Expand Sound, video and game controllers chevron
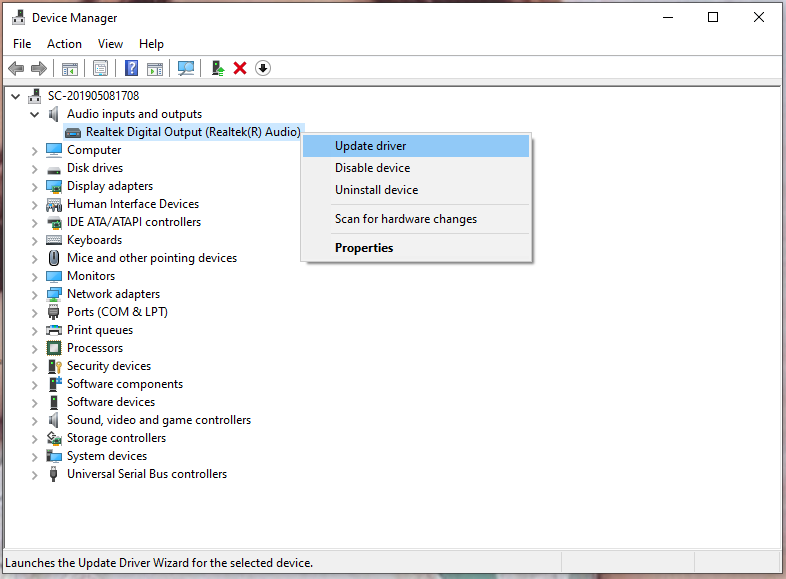786x579 pixels. click(34, 421)
